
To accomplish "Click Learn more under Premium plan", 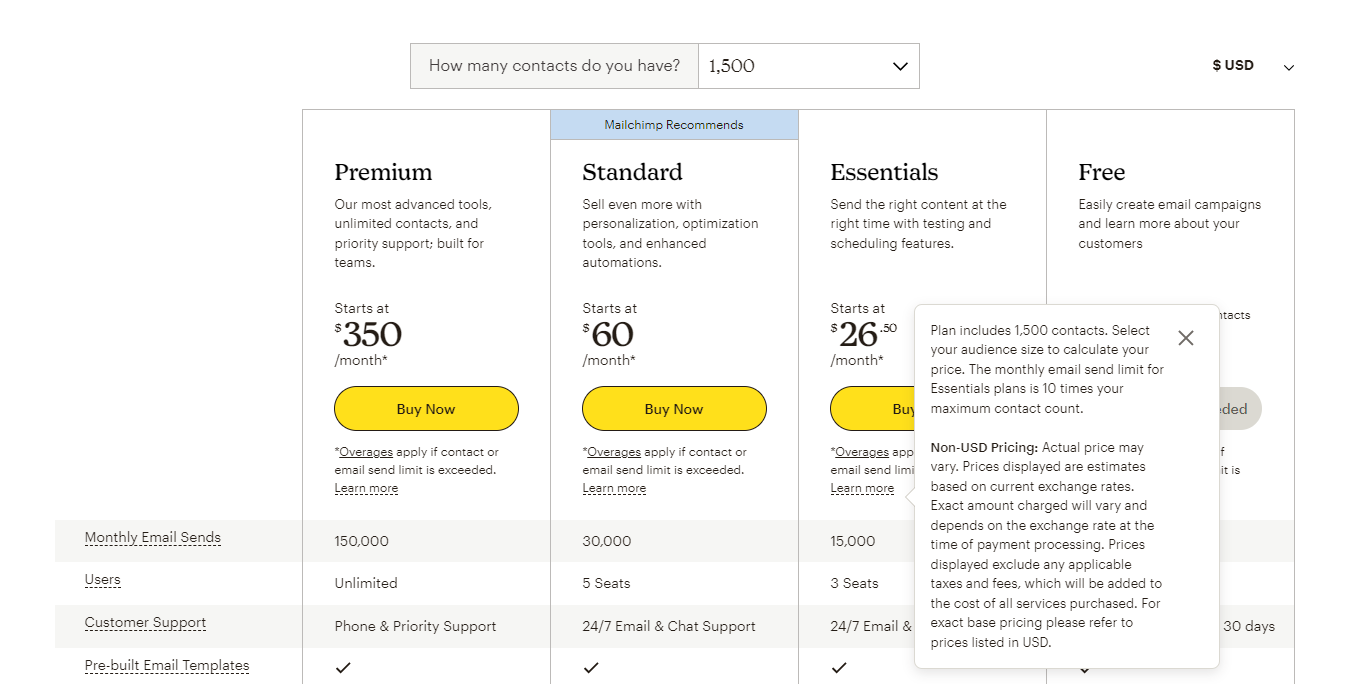I will (x=366, y=488).
